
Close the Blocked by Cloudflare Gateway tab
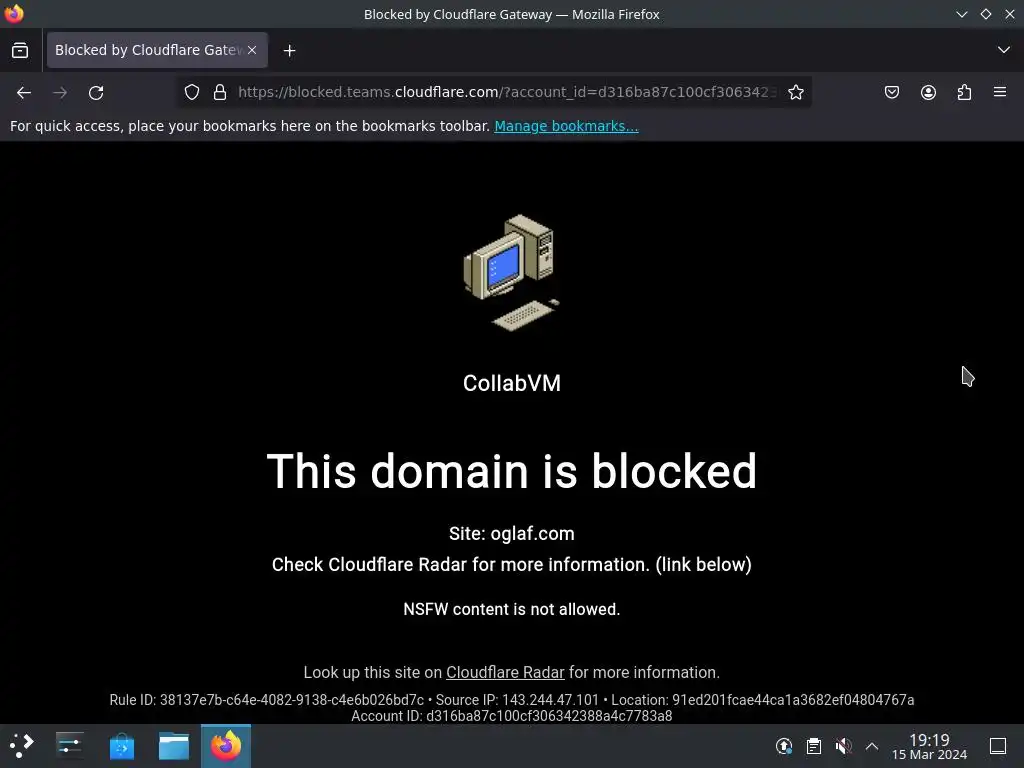252,50
